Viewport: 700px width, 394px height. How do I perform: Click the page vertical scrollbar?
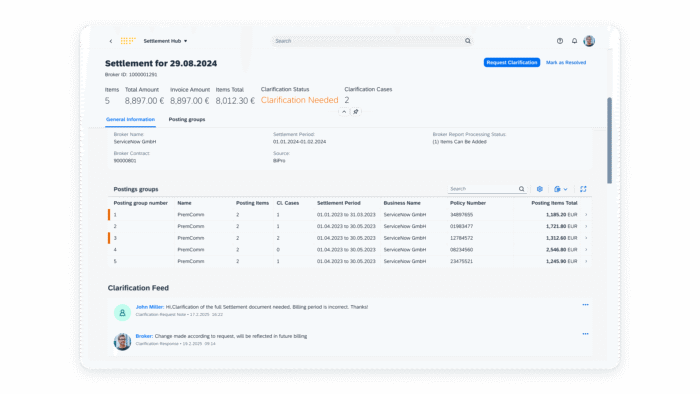(x=609, y=140)
